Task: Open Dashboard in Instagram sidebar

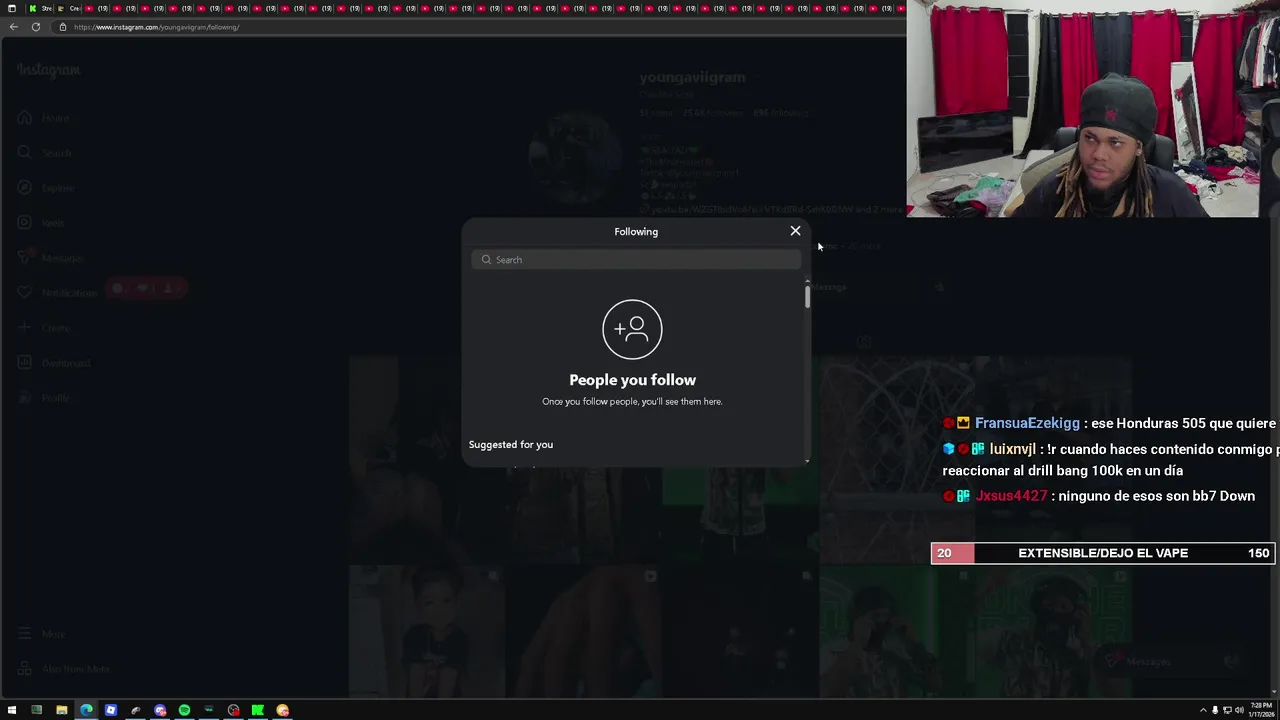Action: [53, 363]
